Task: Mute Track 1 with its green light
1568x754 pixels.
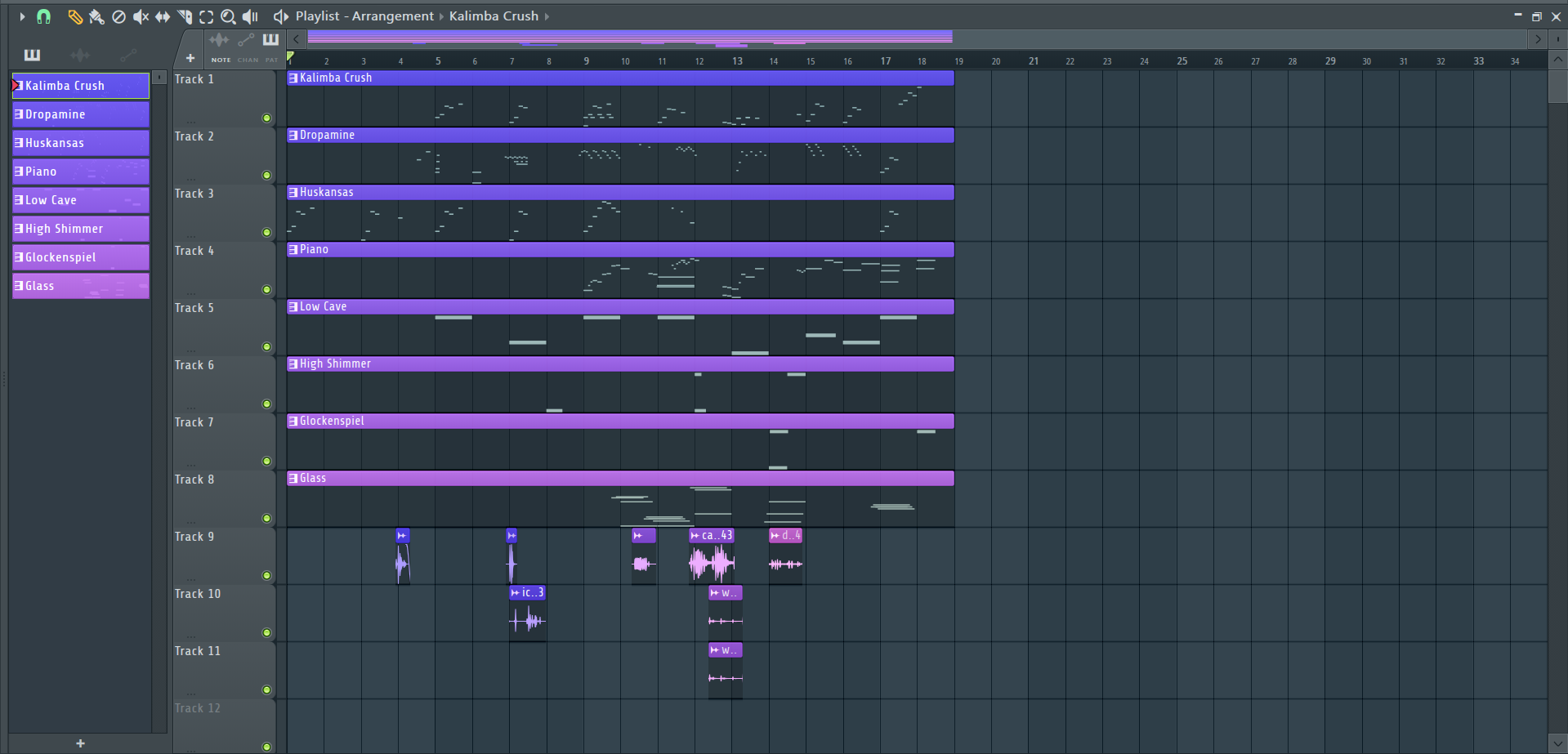Action: [266, 118]
